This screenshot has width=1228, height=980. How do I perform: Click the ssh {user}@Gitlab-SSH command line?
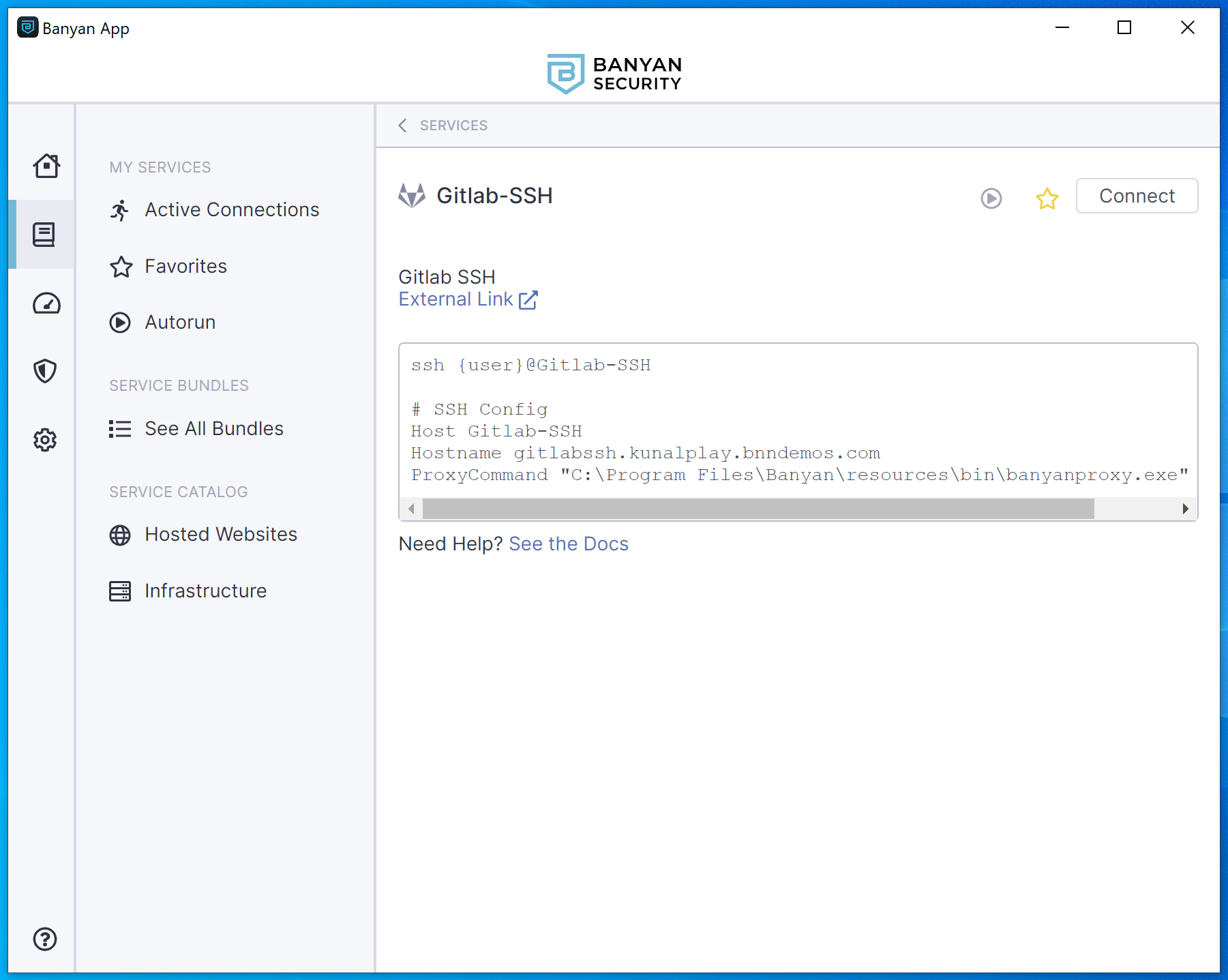pyautogui.click(x=530, y=366)
